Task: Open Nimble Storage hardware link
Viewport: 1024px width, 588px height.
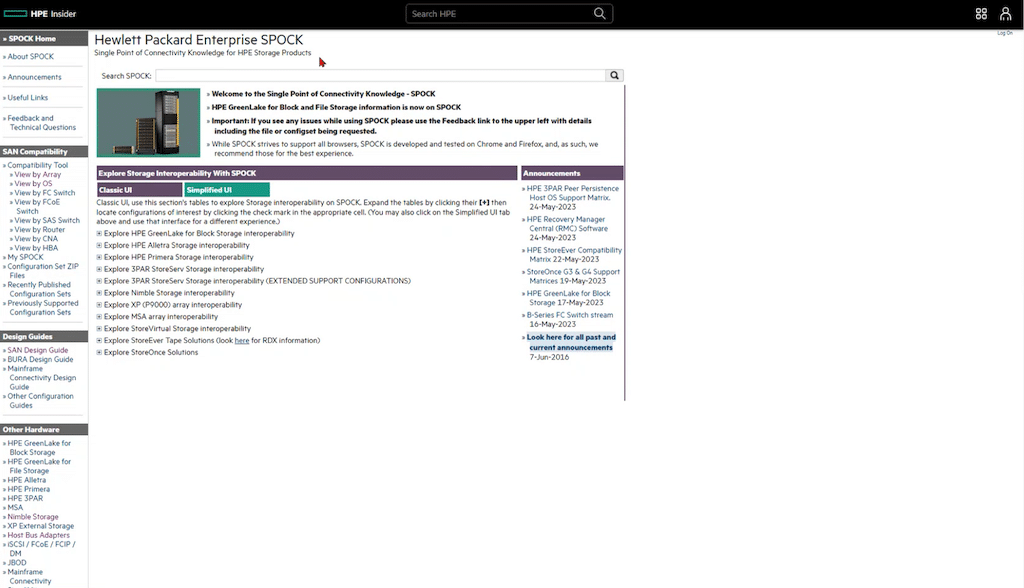Action: pos(33,516)
